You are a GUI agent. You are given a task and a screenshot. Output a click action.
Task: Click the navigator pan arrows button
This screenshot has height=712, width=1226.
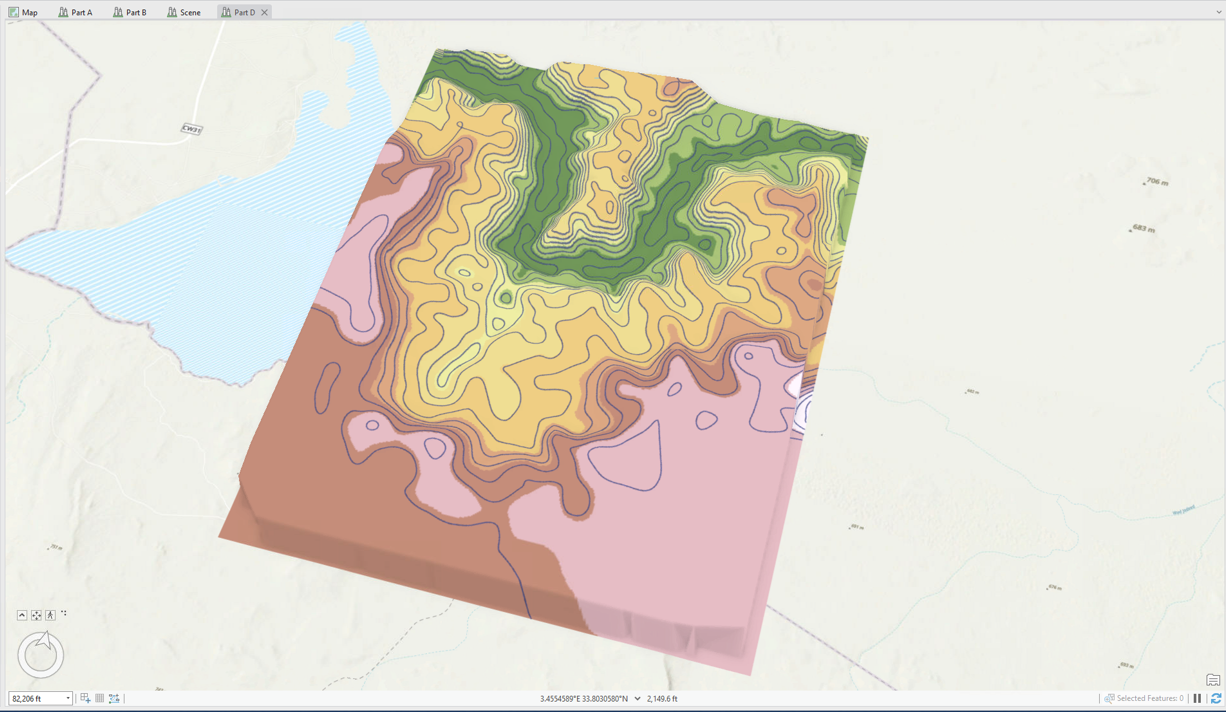click(36, 615)
